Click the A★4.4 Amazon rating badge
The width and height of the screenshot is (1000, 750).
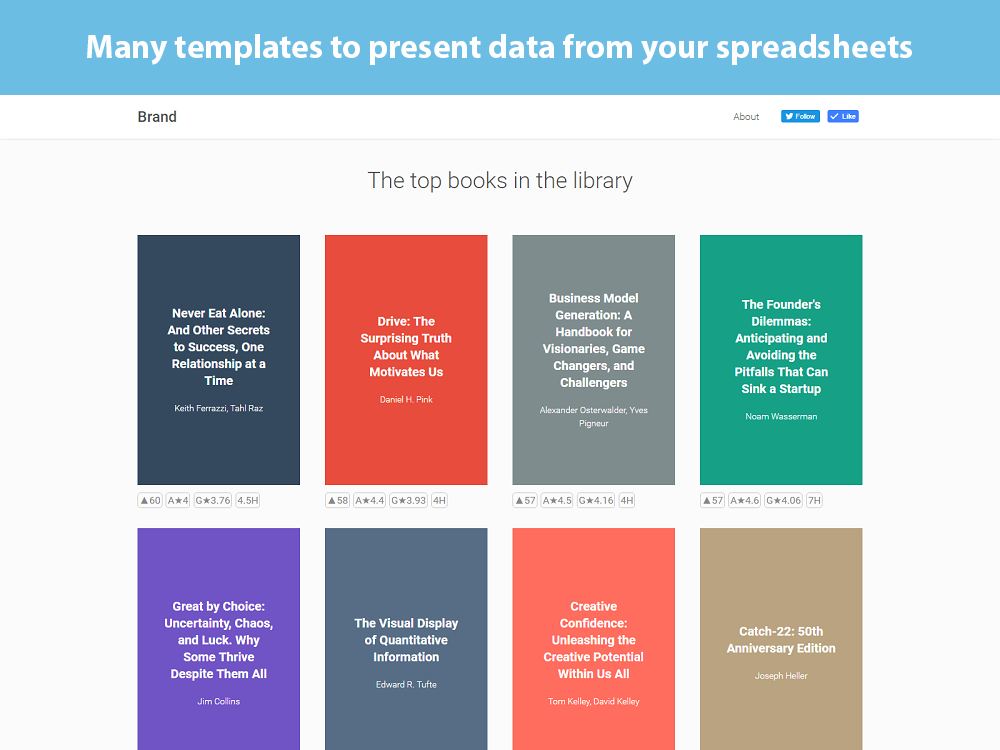369,501
